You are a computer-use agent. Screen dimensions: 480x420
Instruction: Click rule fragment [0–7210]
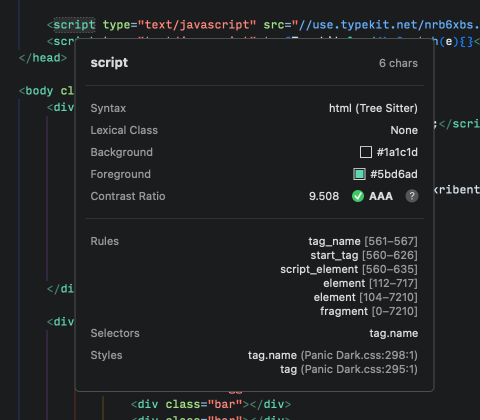pos(369,311)
